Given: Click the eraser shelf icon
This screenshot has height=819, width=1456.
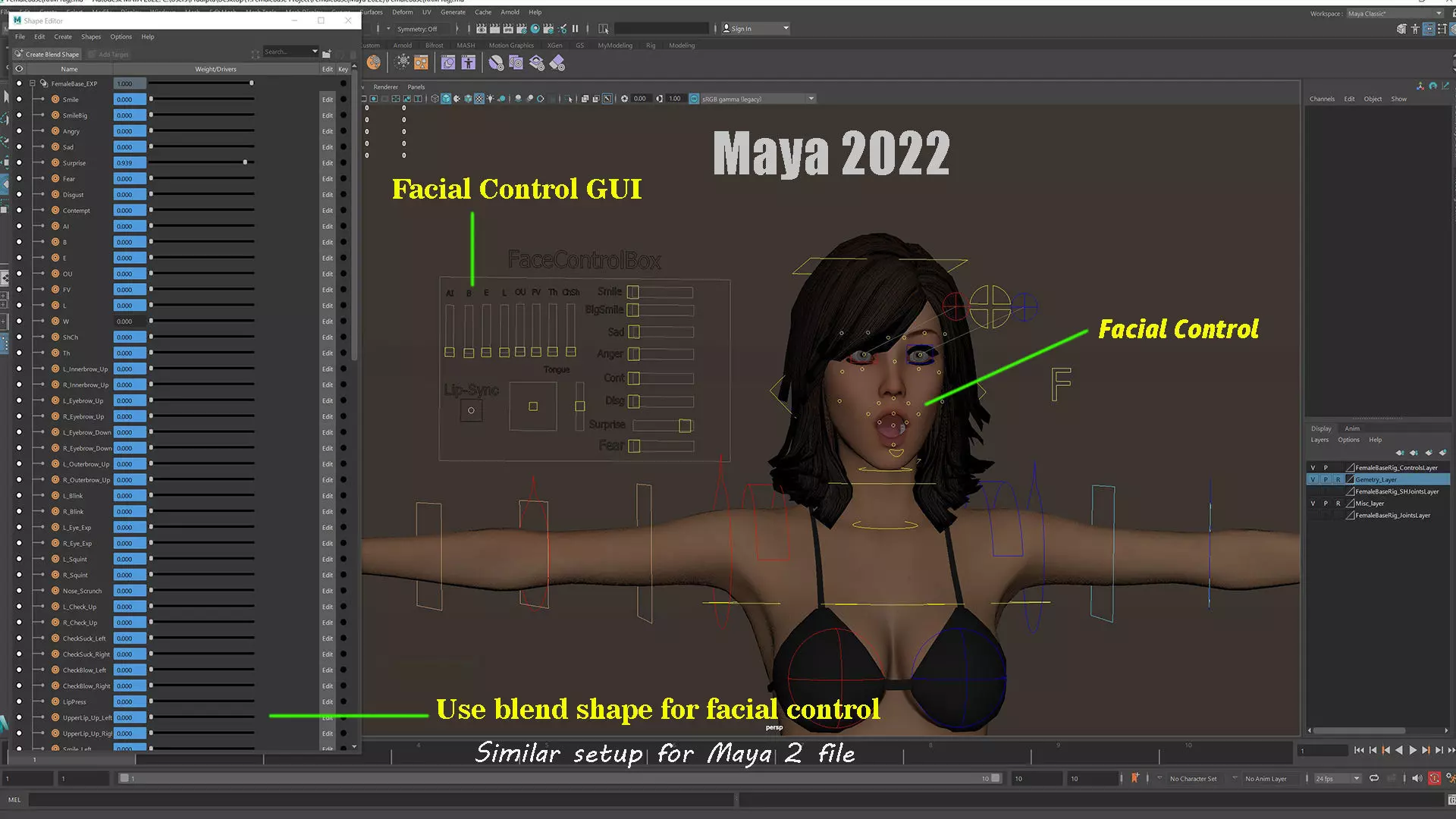Looking at the screenshot, I should pos(557,63).
